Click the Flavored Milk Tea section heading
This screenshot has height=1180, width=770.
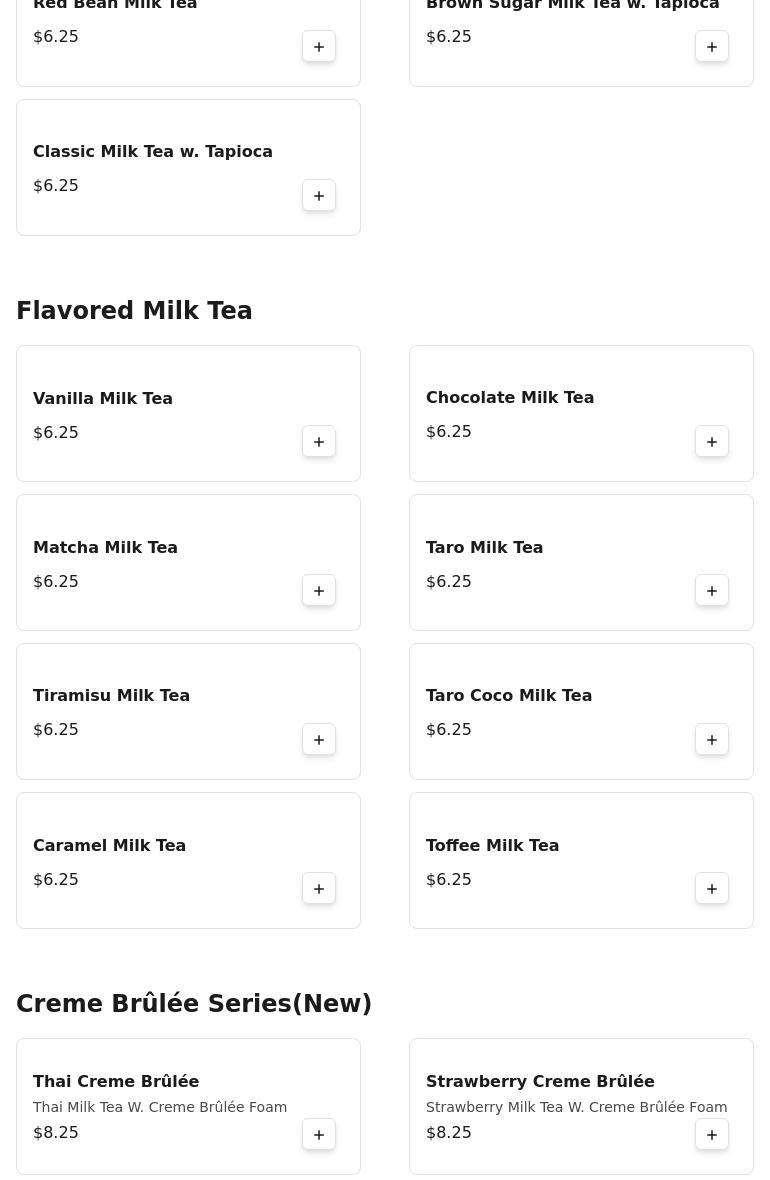point(134,311)
